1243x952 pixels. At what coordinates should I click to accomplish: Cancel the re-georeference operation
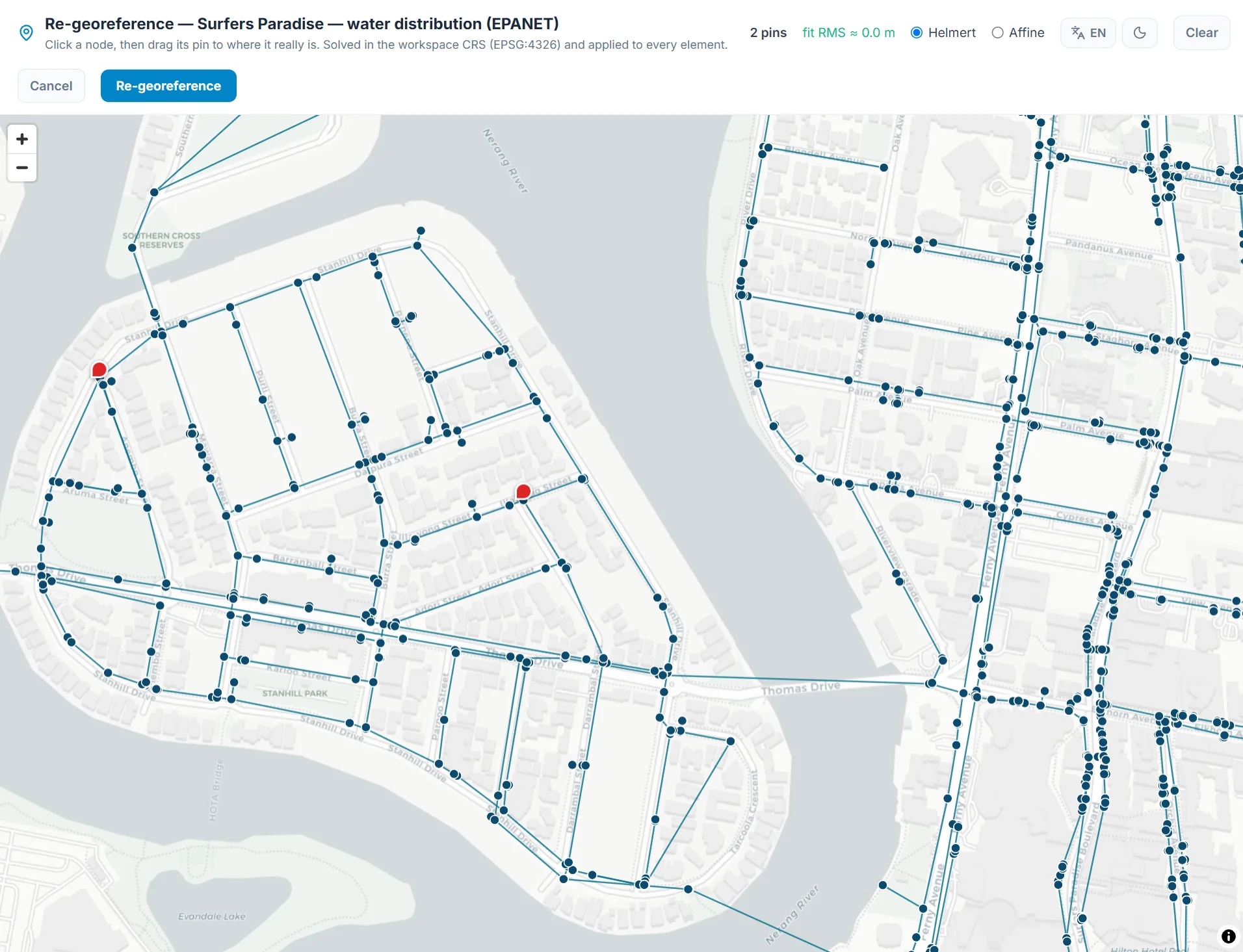click(51, 86)
